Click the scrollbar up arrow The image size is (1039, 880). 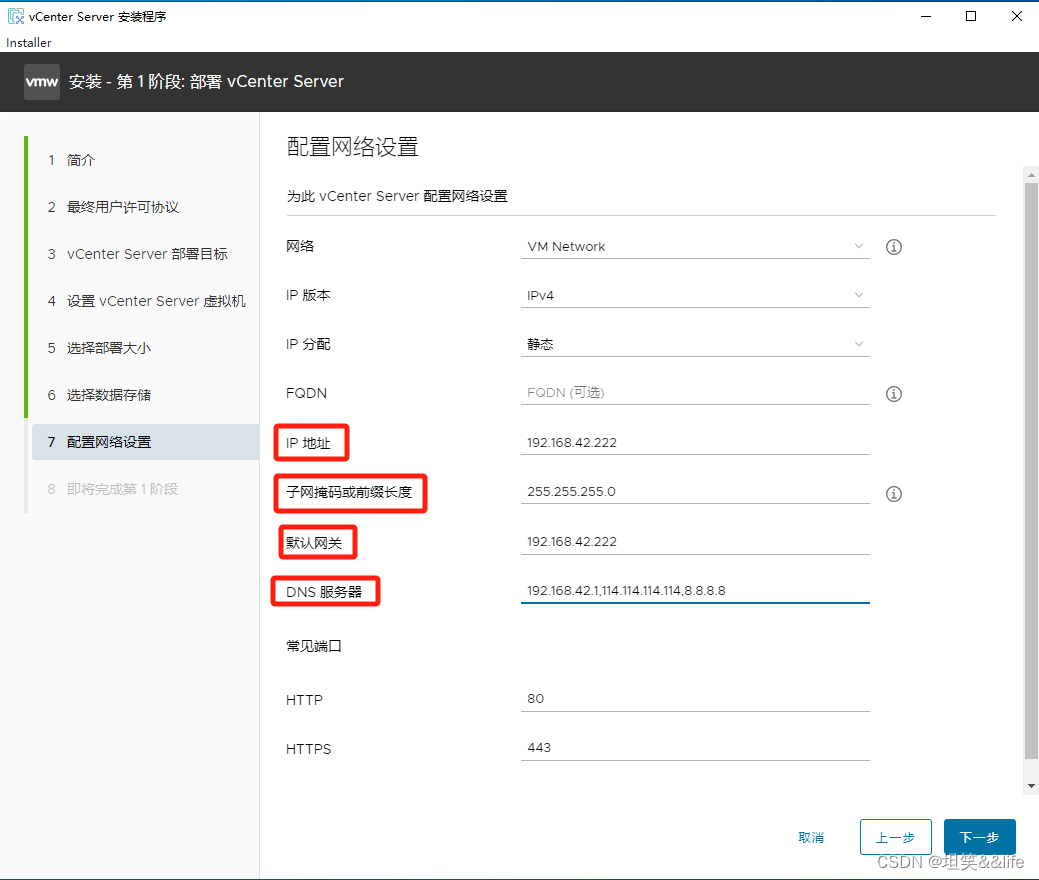[x=1031, y=175]
